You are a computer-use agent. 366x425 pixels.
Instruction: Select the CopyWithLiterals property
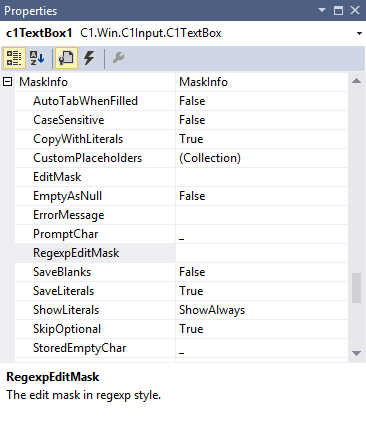coord(95,139)
